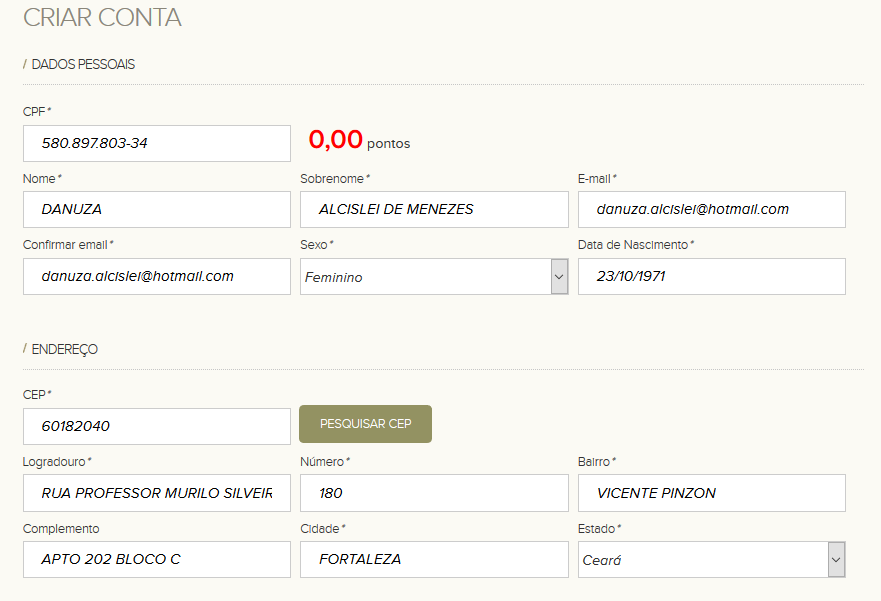Viewport: 881px width, 601px height.
Task: Select the Logradouro address field
Action: click(157, 493)
